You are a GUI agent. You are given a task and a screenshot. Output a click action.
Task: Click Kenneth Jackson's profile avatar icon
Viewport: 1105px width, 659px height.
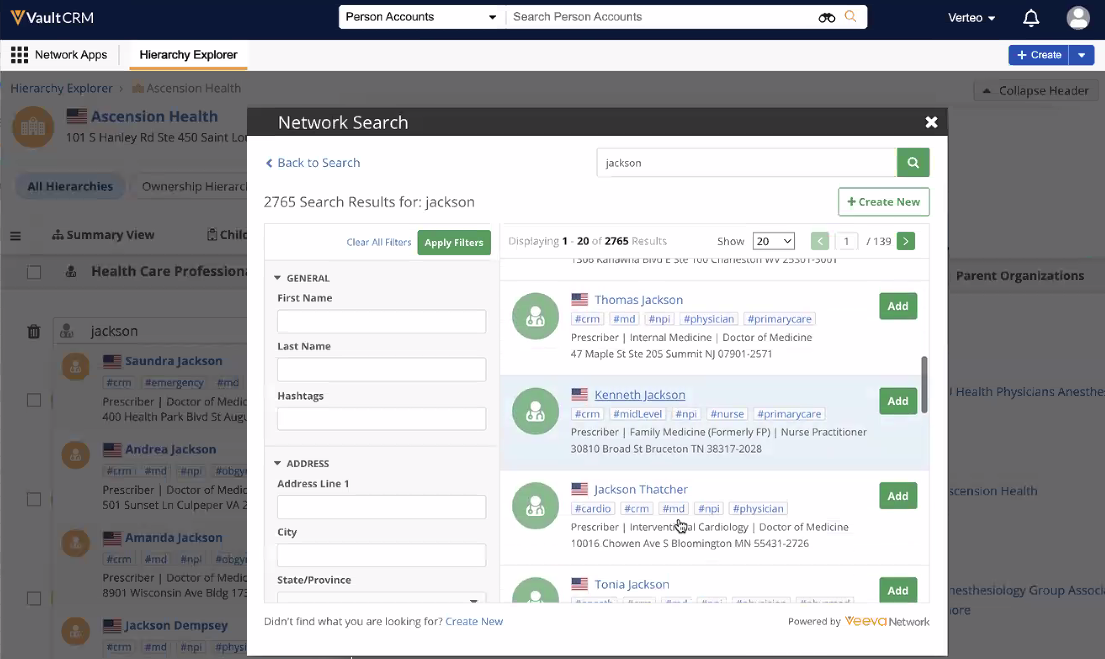click(x=535, y=411)
